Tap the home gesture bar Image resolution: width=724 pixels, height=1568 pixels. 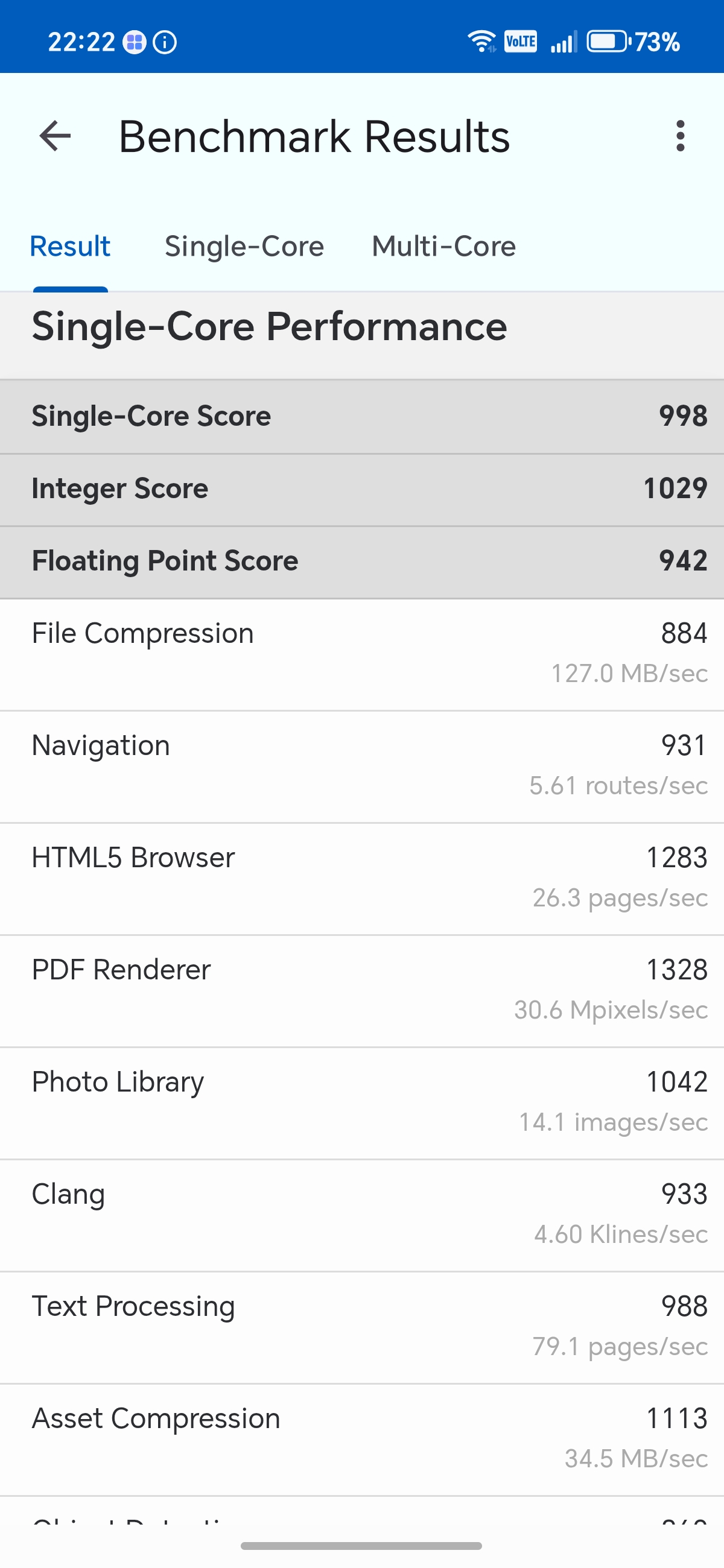point(361,1546)
